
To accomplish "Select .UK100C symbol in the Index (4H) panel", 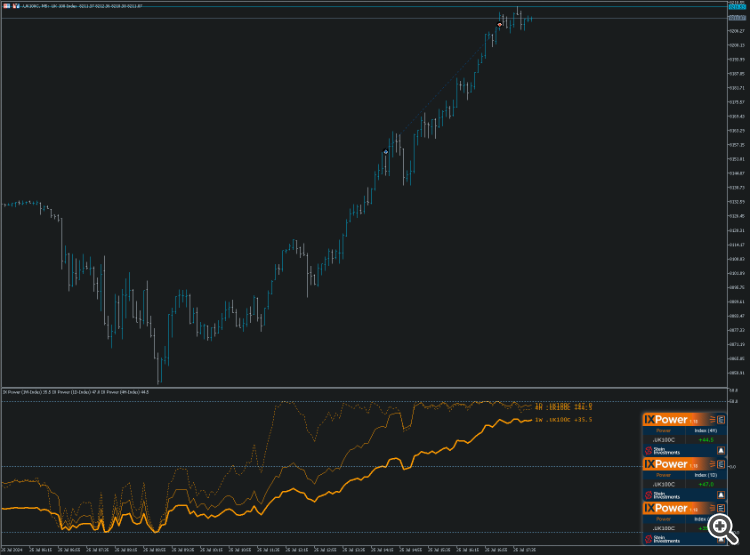I will click(663, 440).
